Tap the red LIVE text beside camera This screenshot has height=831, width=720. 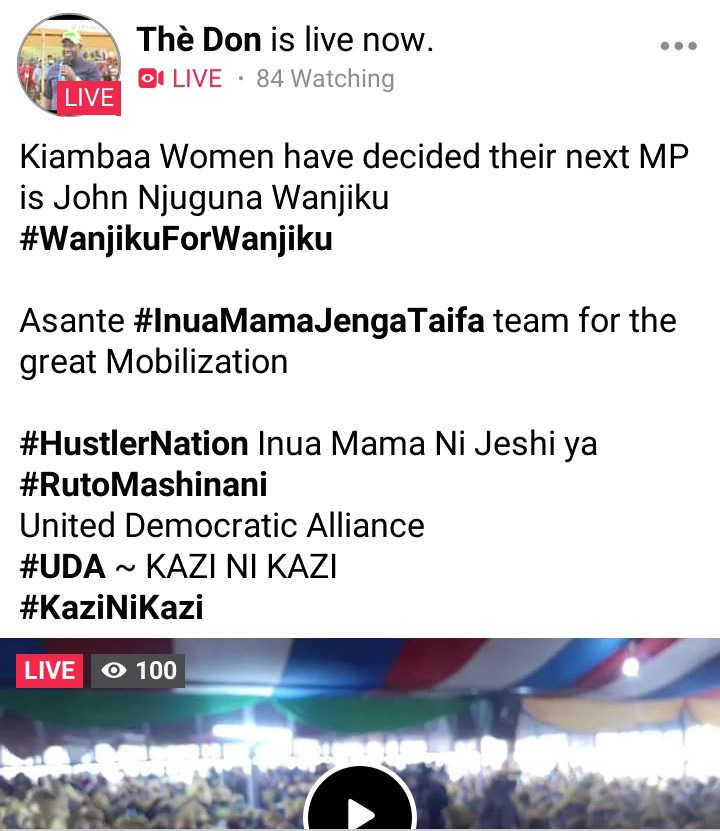point(197,78)
